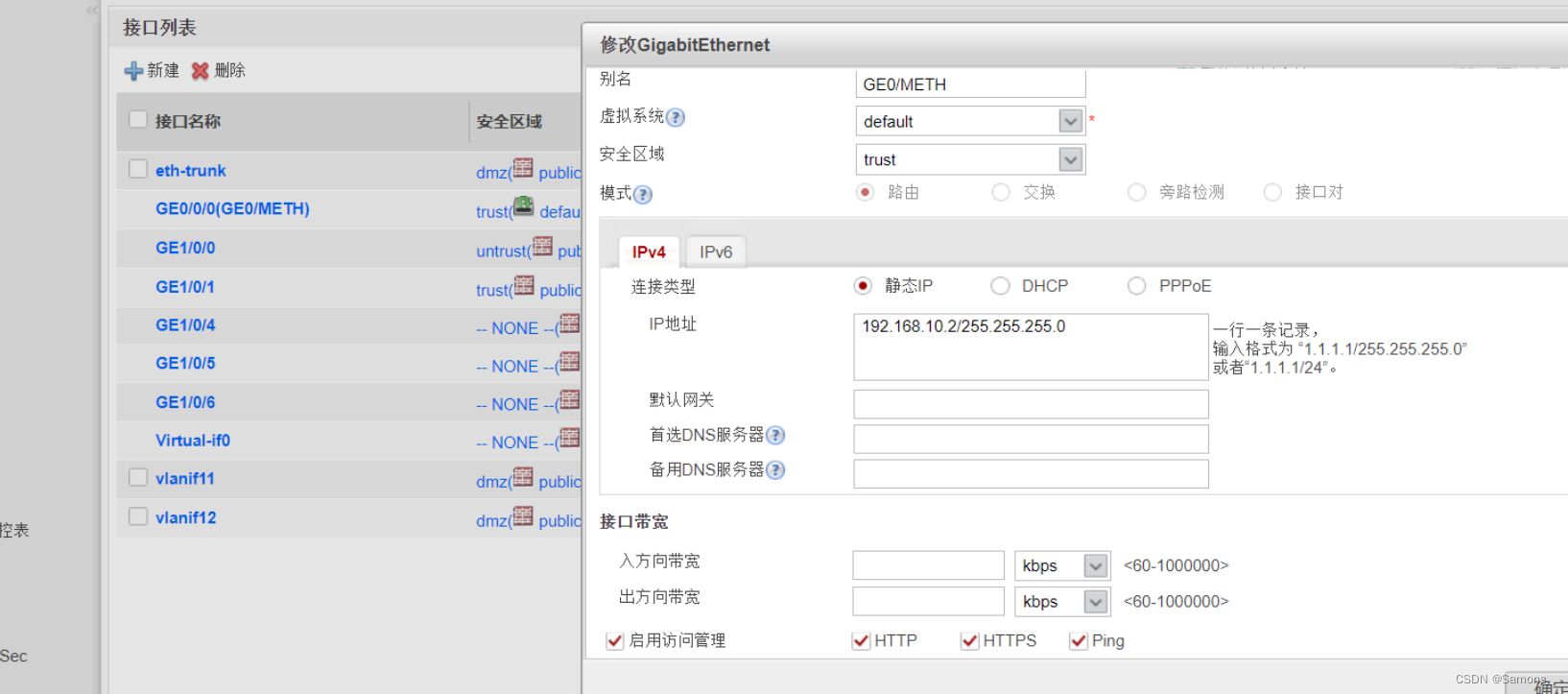Click the firewall icon in eth-trunk row
The width and height of the screenshot is (1568, 694).
pyautogui.click(x=523, y=169)
